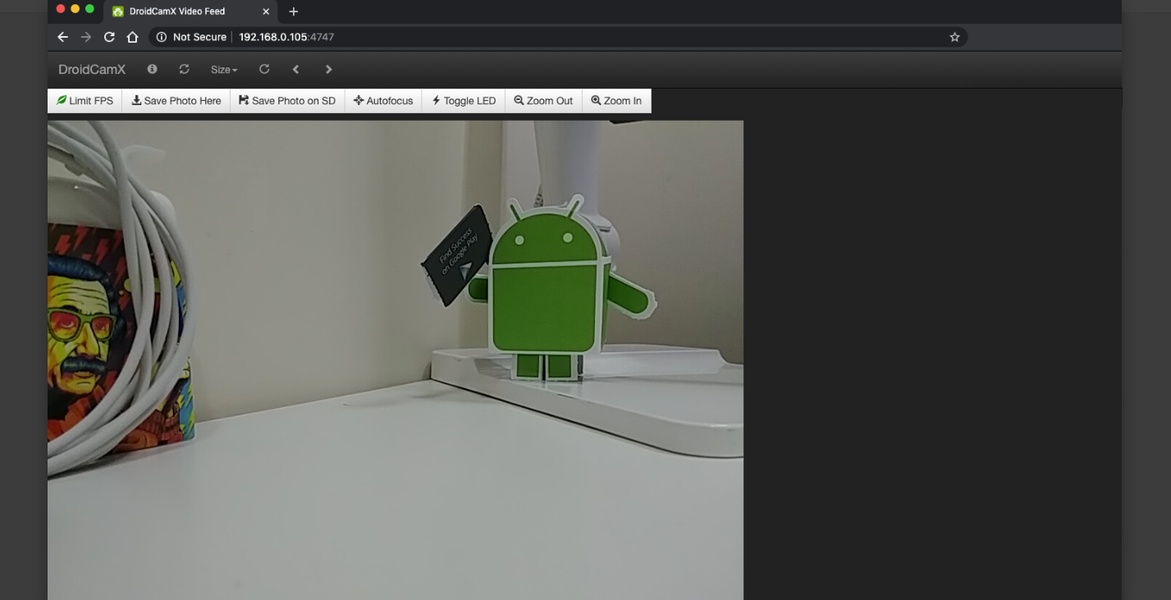Select the DroidCamX Video Feed tab
Viewport: 1171px width, 600px height.
click(190, 11)
